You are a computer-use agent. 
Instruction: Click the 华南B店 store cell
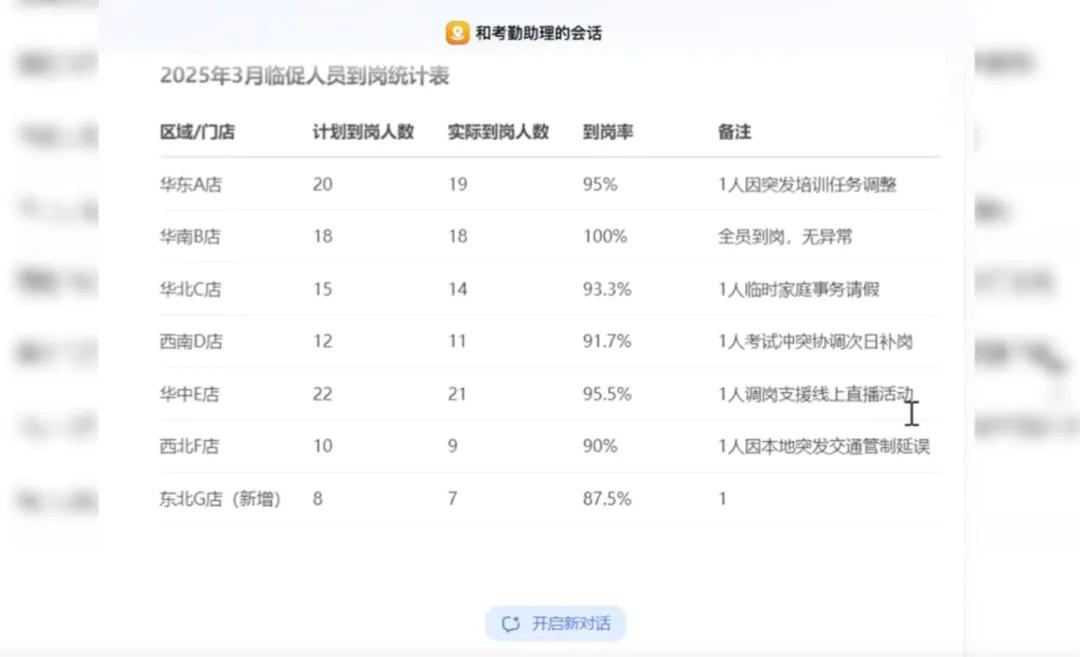coord(190,237)
